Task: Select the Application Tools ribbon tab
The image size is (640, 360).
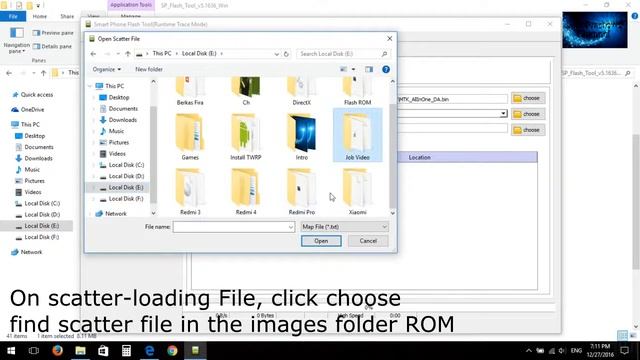Action: [131, 5]
